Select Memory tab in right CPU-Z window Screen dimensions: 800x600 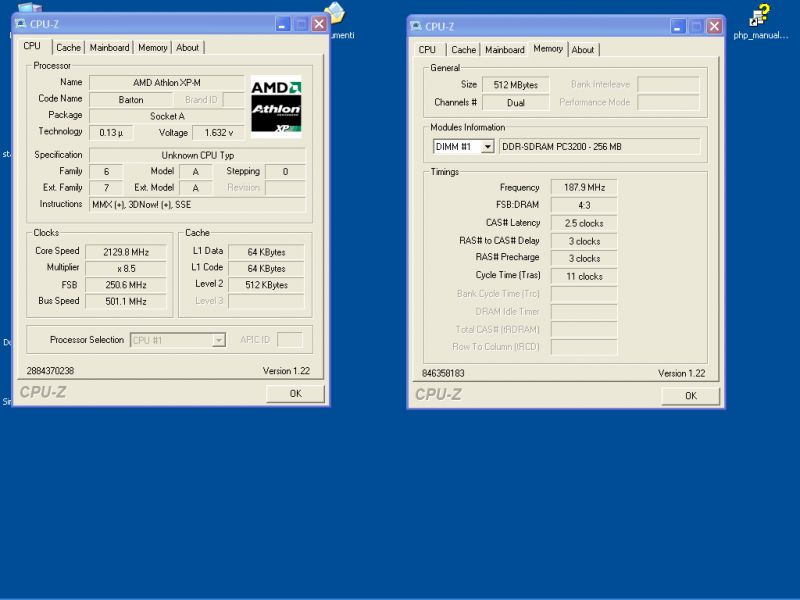(x=548, y=48)
